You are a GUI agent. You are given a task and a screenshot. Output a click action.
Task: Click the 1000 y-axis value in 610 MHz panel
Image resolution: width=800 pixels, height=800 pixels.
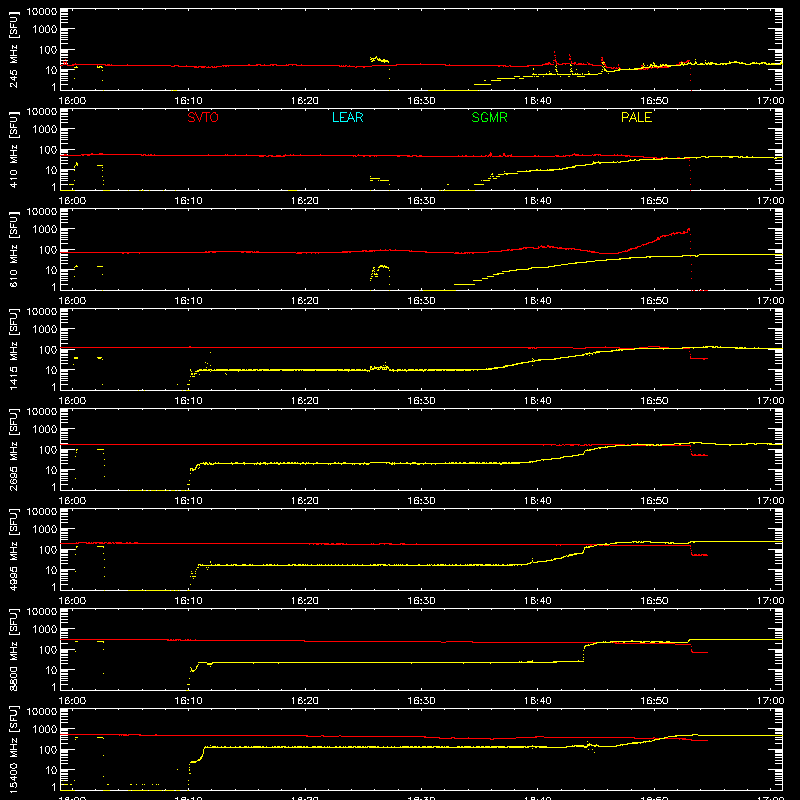[x=45, y=230]
